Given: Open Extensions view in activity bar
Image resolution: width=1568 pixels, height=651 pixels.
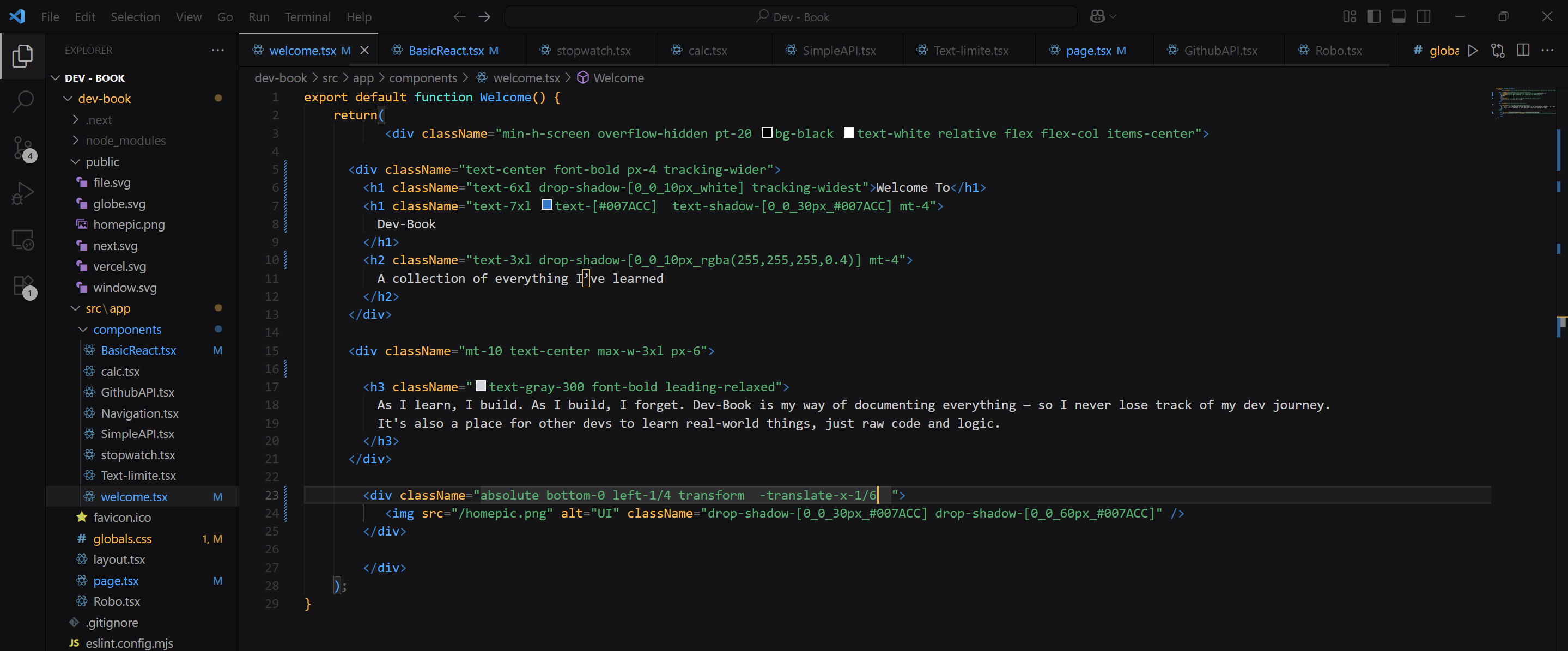Looking at the screenshot, I should [22, 286].
